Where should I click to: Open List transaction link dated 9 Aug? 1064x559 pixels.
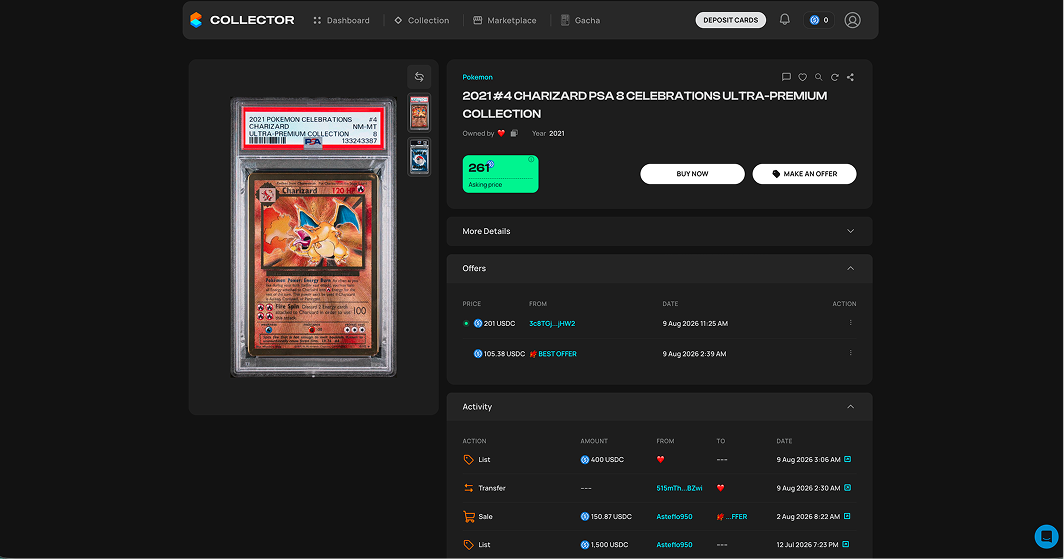[848, 459]
